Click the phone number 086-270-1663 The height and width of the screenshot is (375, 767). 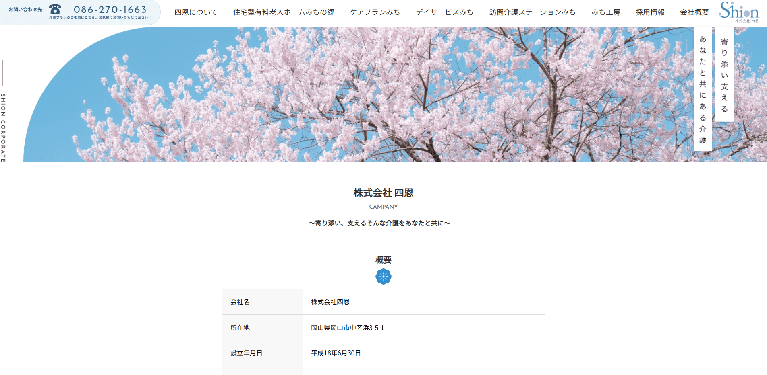(110, 9)
